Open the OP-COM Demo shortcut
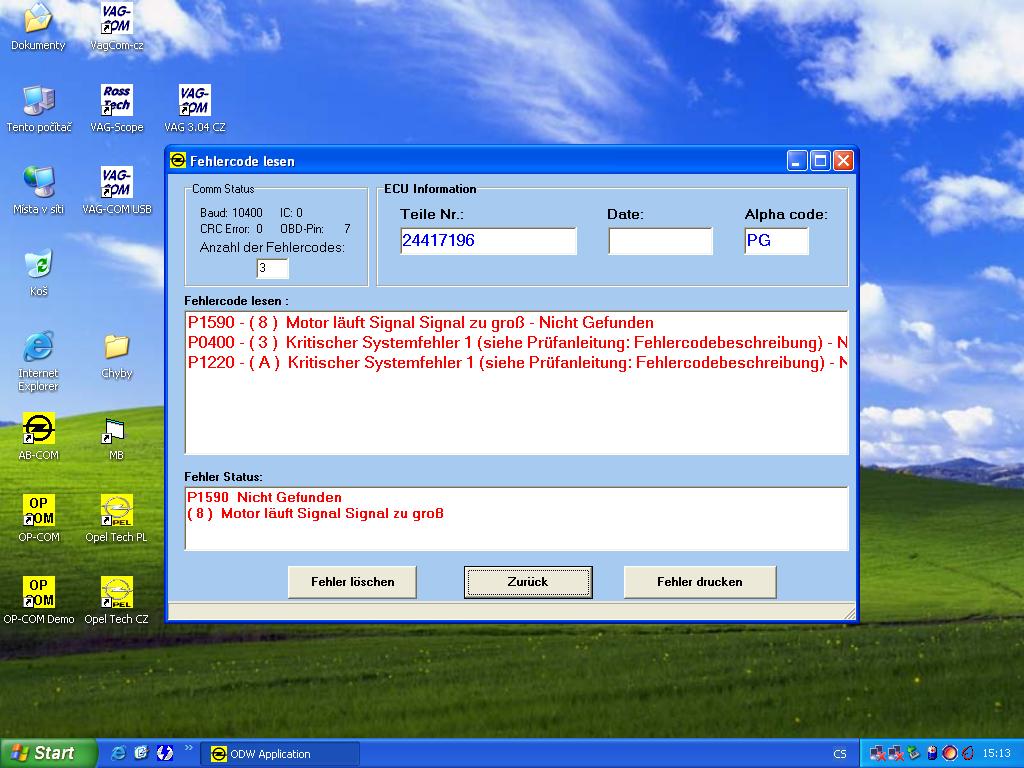Image resolution: width=1024 pixels, height=768 pixels. click(38, 593)
